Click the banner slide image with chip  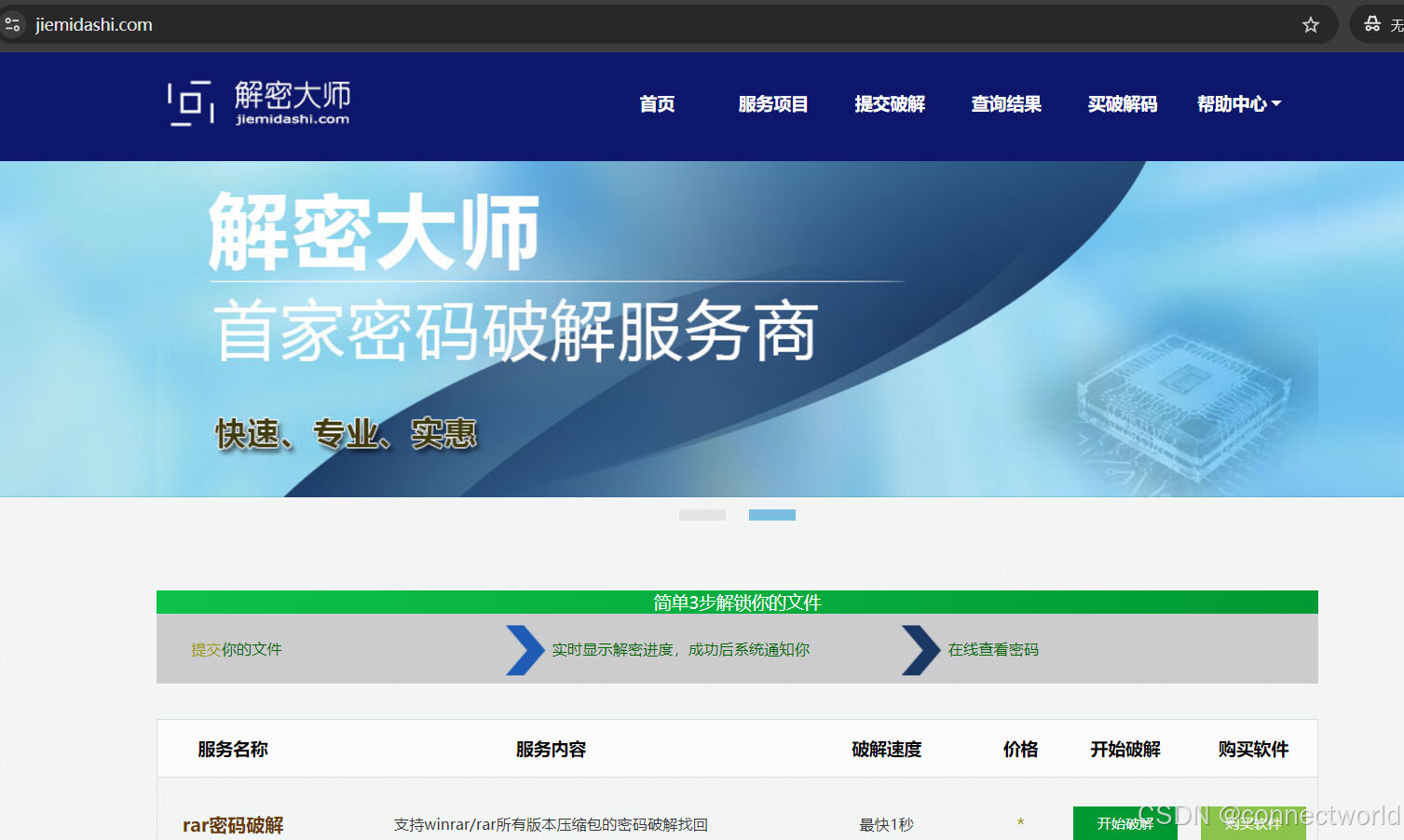click(702, 329)
